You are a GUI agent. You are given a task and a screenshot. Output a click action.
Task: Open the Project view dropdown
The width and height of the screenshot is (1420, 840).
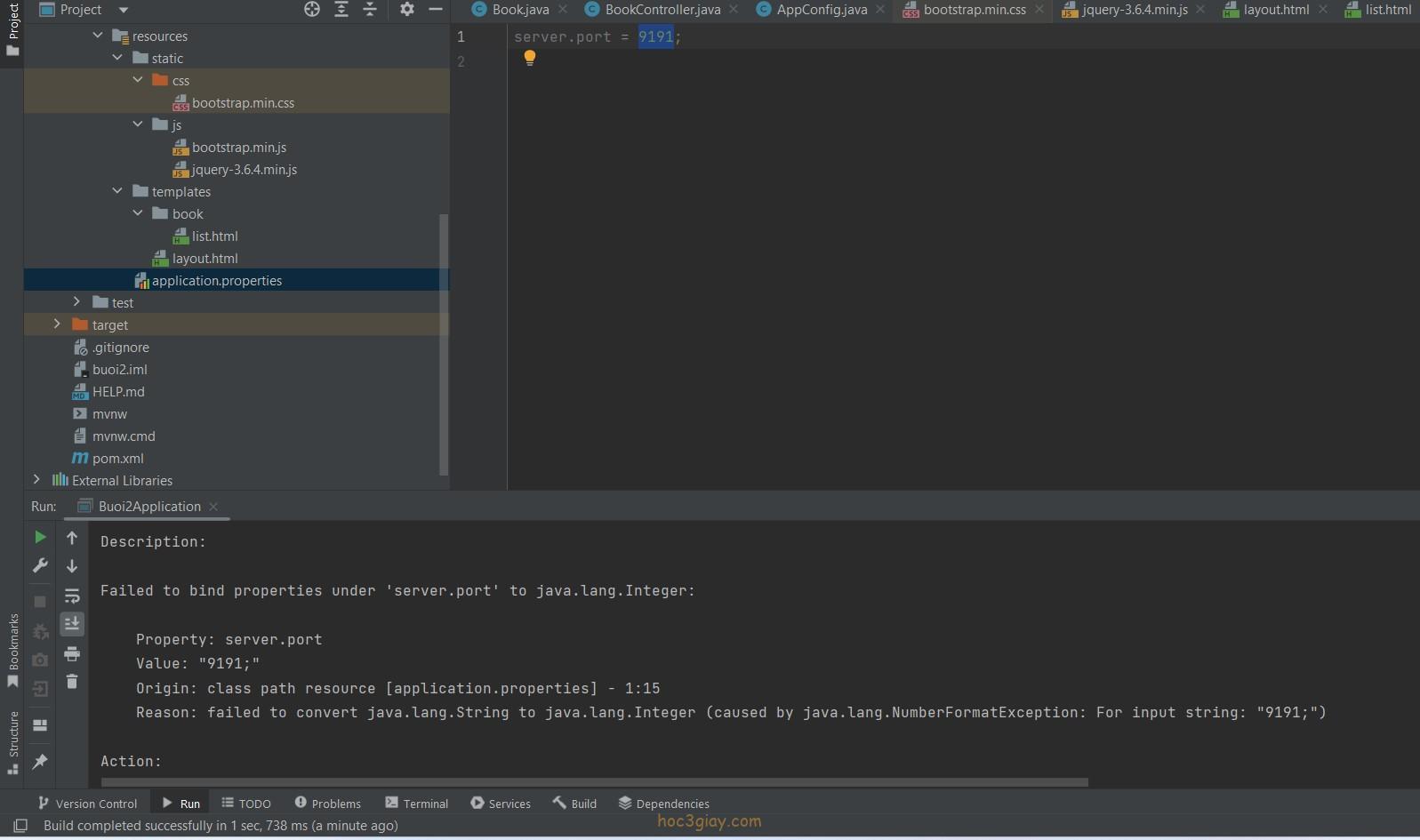tap(124, 10)
